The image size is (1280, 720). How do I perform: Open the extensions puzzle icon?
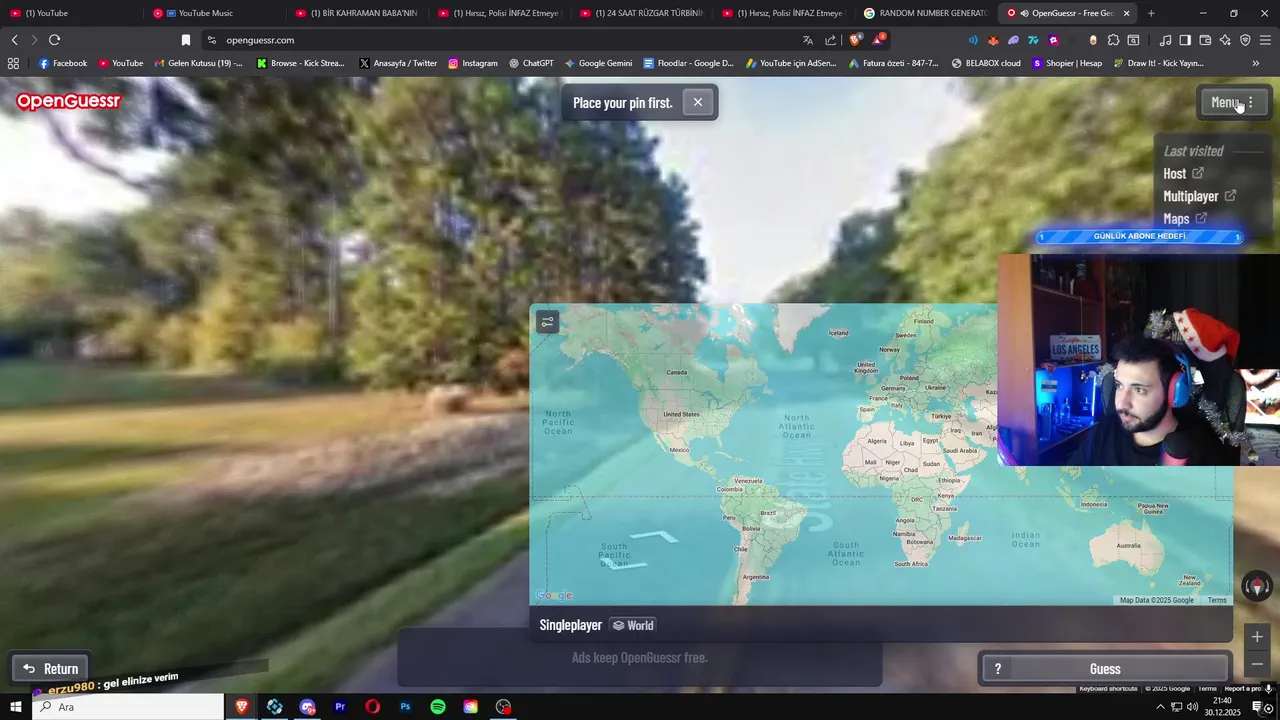point(1113,40)
